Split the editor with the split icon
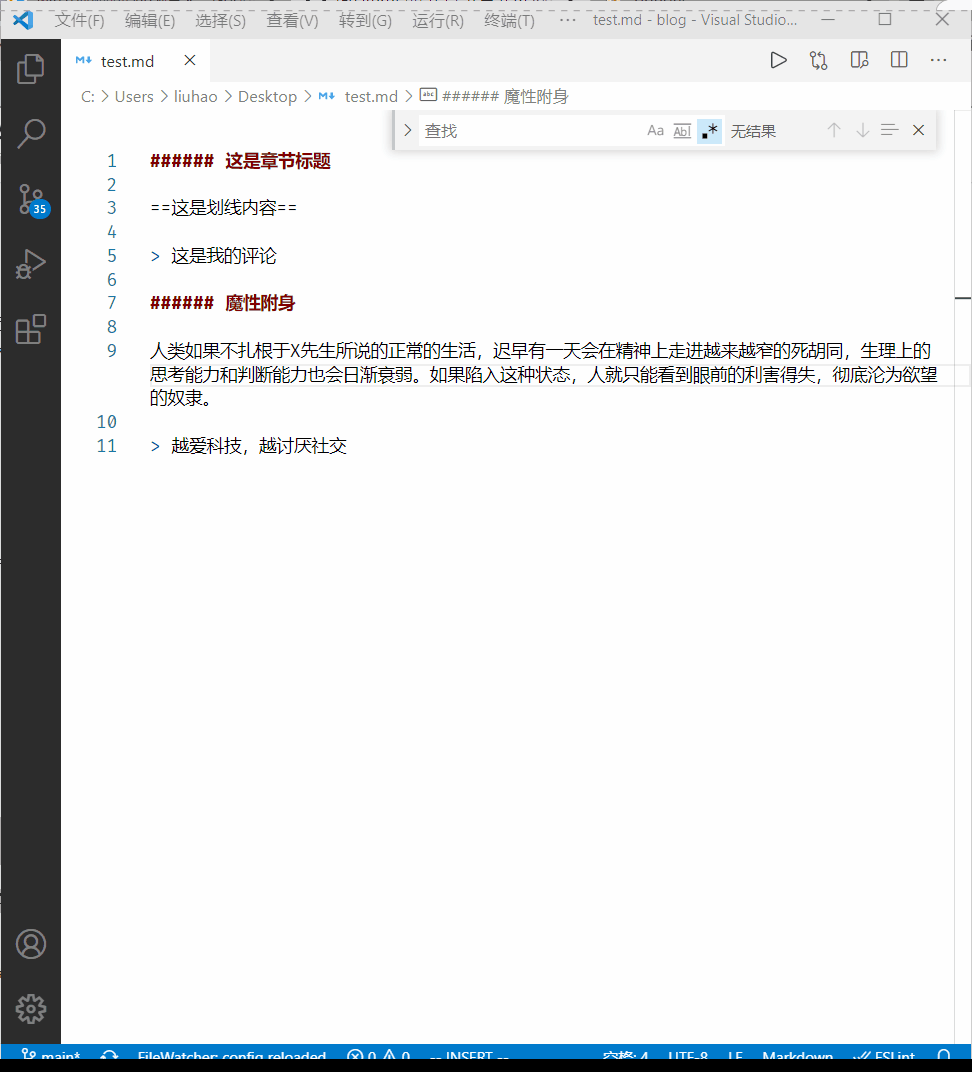The width and height of the screenshot is (972, 1072). pyautogui.click(x=898, y=60)
